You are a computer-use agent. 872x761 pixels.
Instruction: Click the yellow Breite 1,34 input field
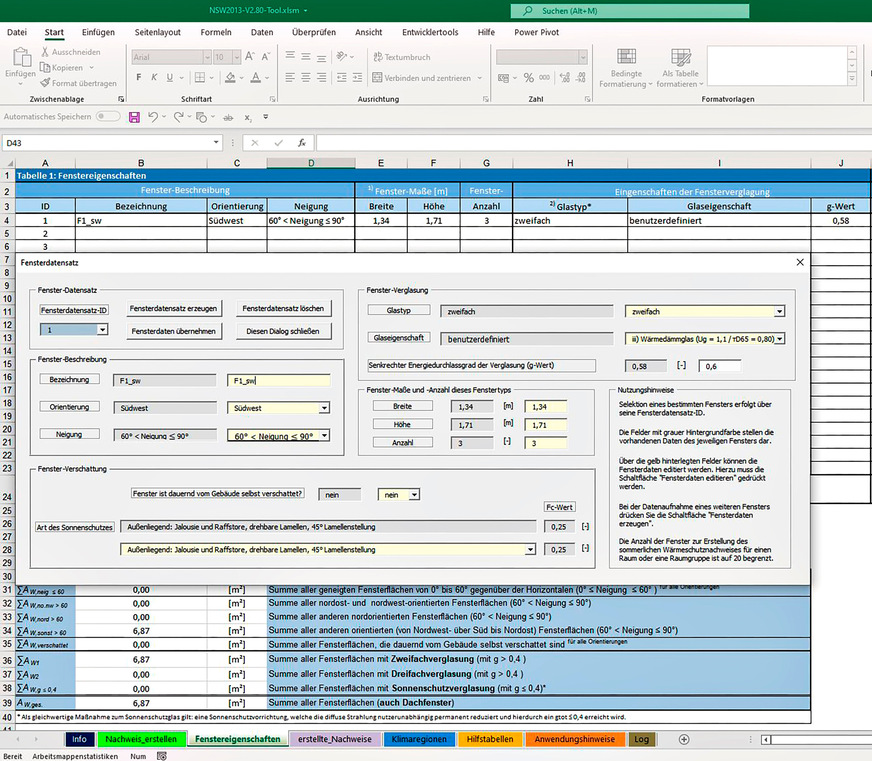[x=546, y=406]
